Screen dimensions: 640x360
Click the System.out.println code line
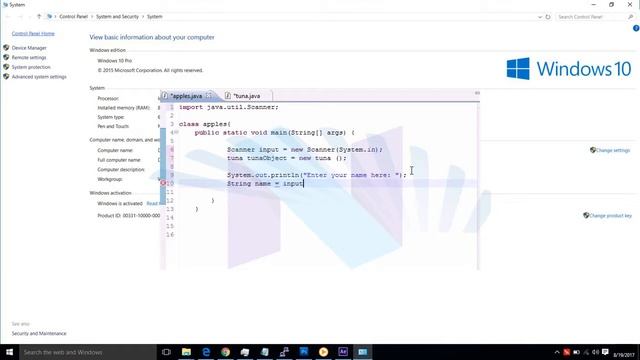(317, 175)
